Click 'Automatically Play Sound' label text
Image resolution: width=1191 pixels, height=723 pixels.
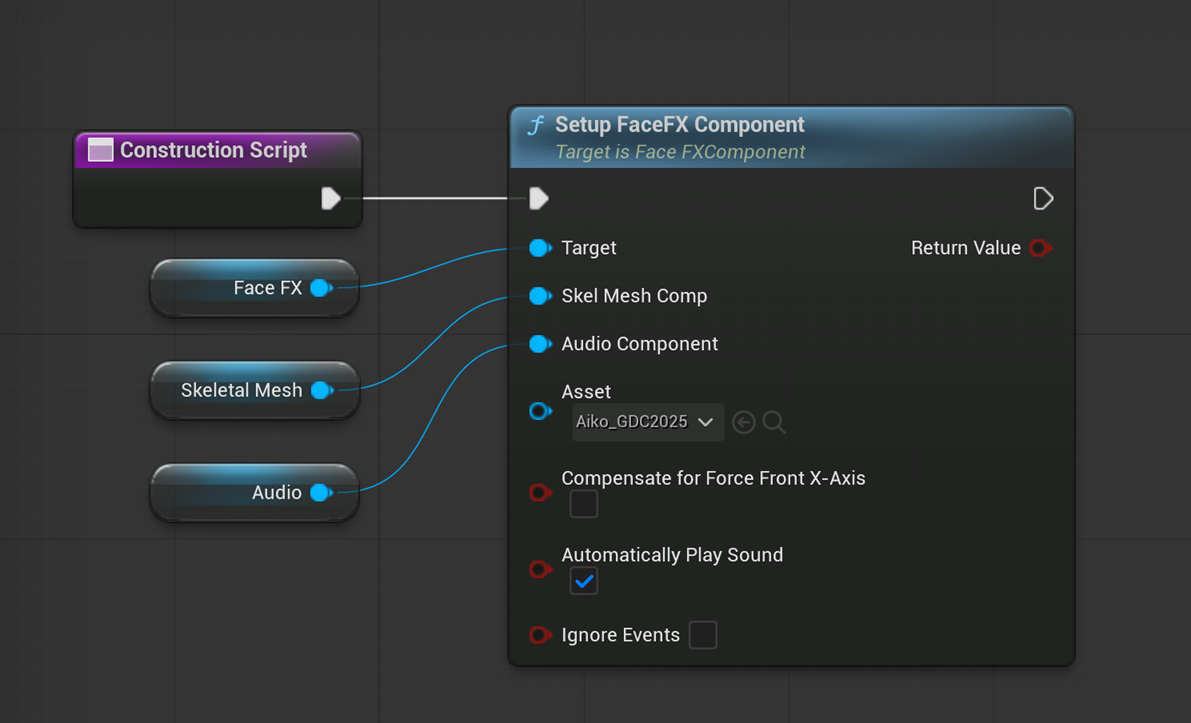(672, 555)
